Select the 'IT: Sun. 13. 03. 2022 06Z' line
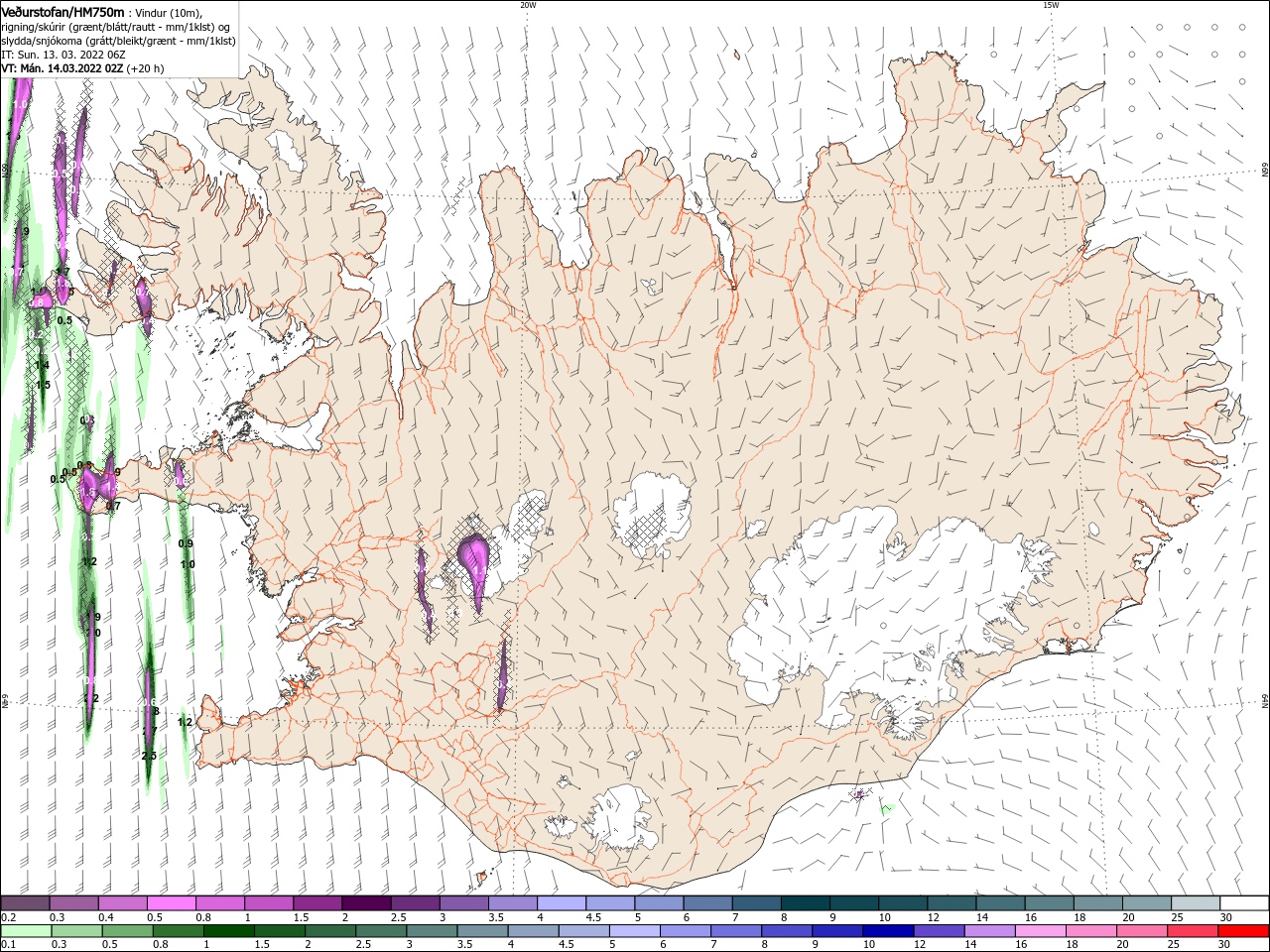 [63, 55]
